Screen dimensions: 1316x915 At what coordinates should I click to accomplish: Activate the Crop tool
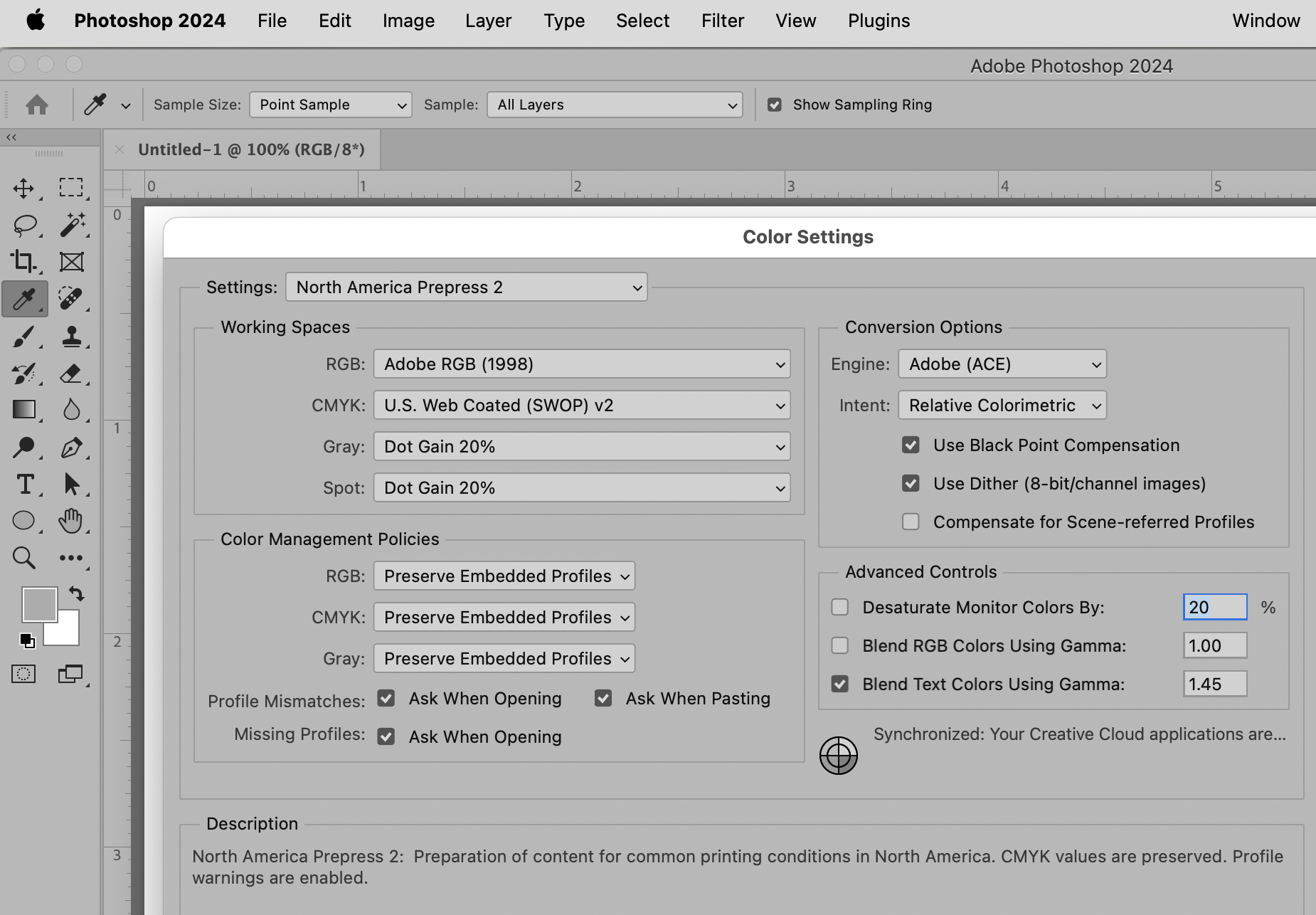24,261
